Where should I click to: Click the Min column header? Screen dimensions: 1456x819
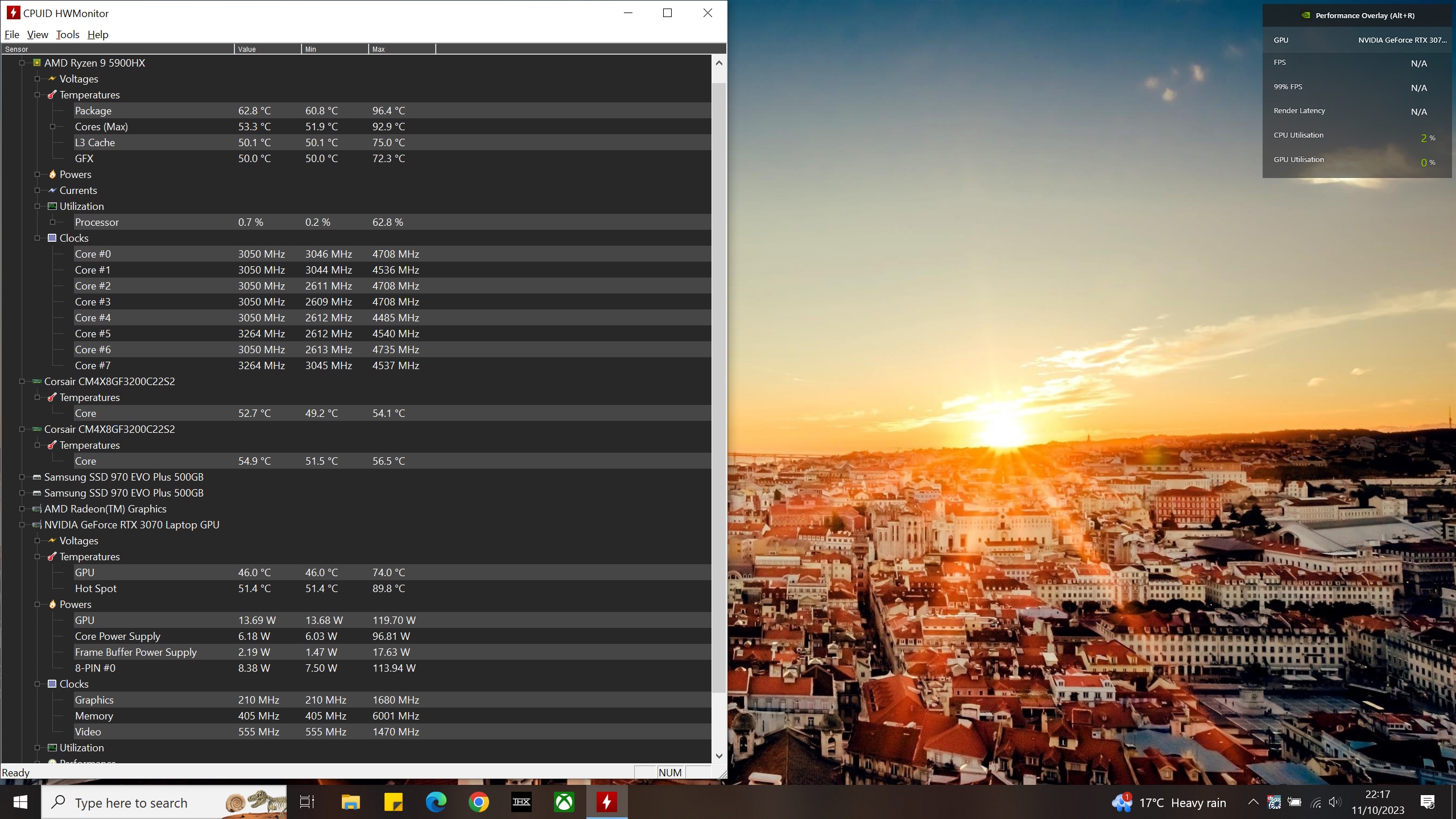tap(335, 49)
